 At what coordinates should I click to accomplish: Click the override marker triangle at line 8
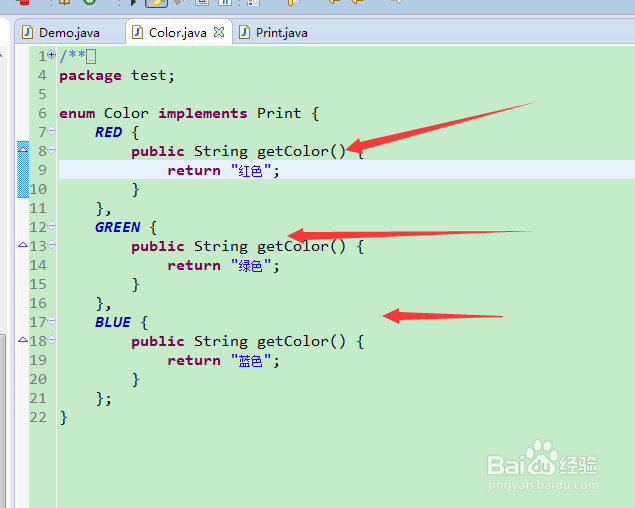(23, 149)
